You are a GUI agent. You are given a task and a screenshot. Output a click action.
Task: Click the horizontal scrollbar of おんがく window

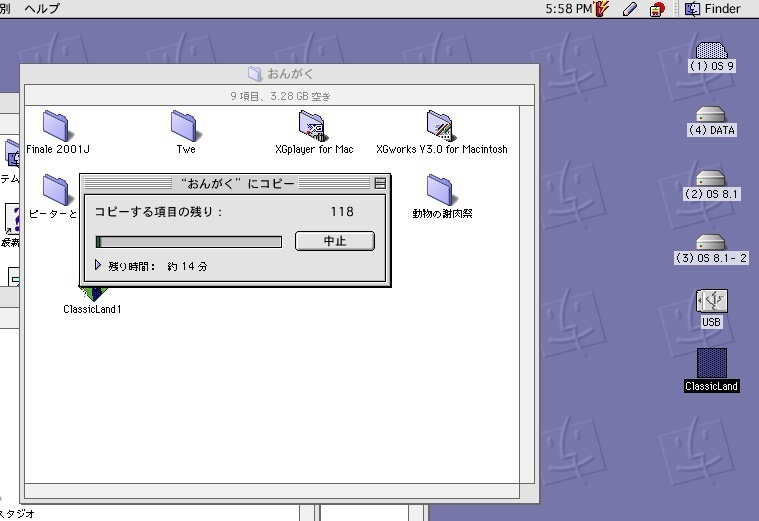pyautogui.click(x=272, y=491)
